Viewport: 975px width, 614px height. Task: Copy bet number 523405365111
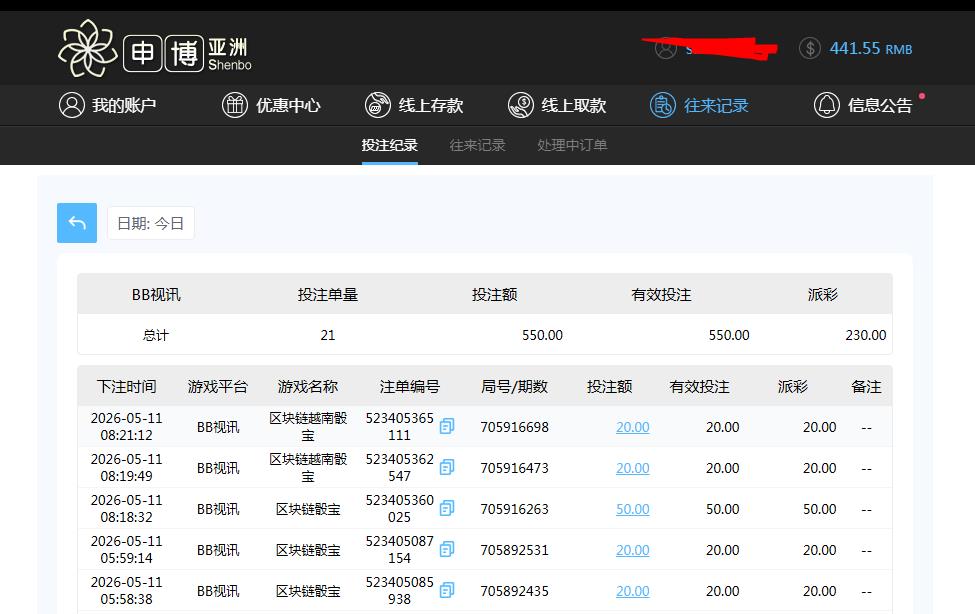pos(446,426)
